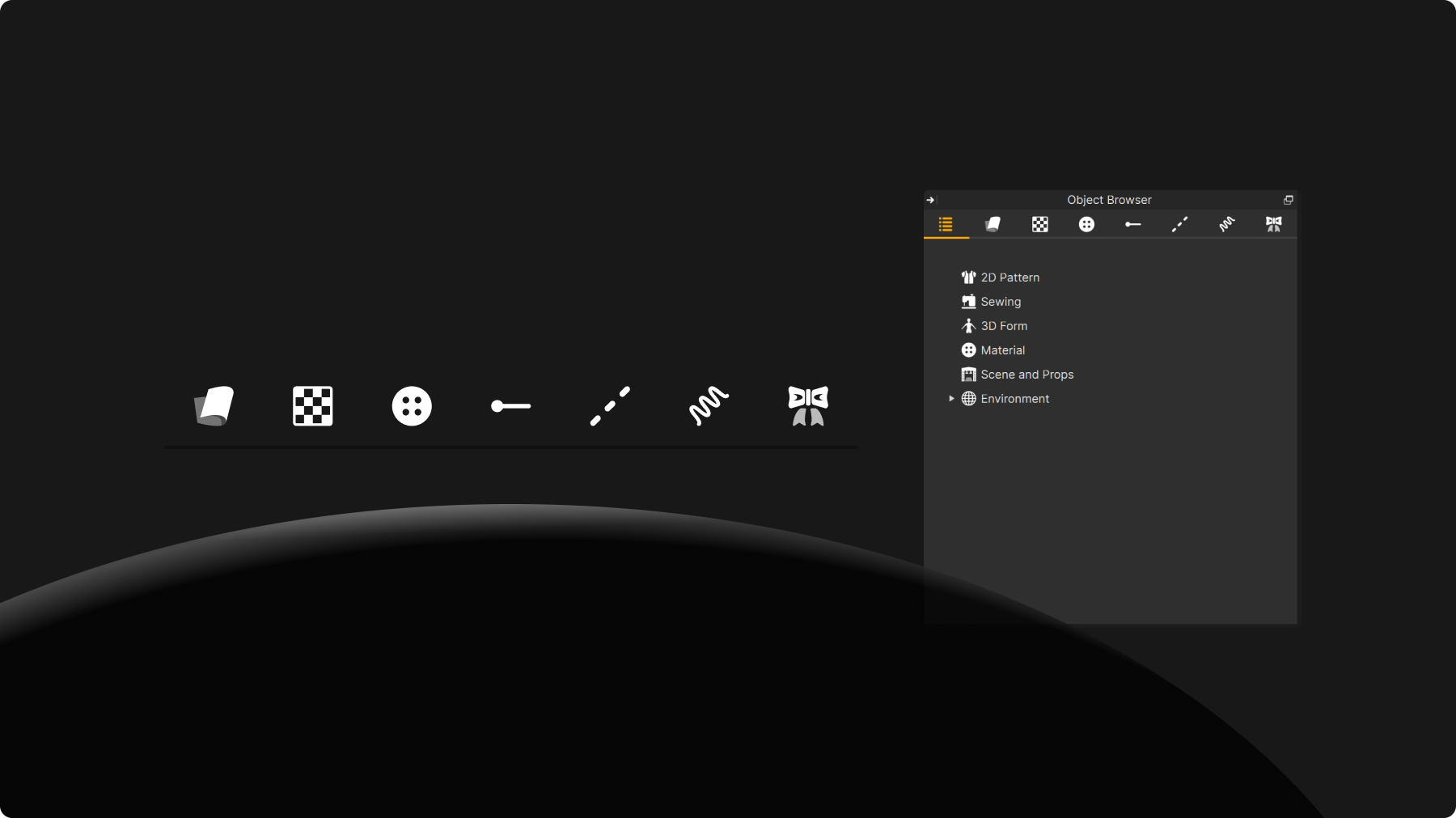The width and height of the screenshot is (1456, 818).
Task: Click the sewing machine icon beside Sewing
Action: point(968,302)
